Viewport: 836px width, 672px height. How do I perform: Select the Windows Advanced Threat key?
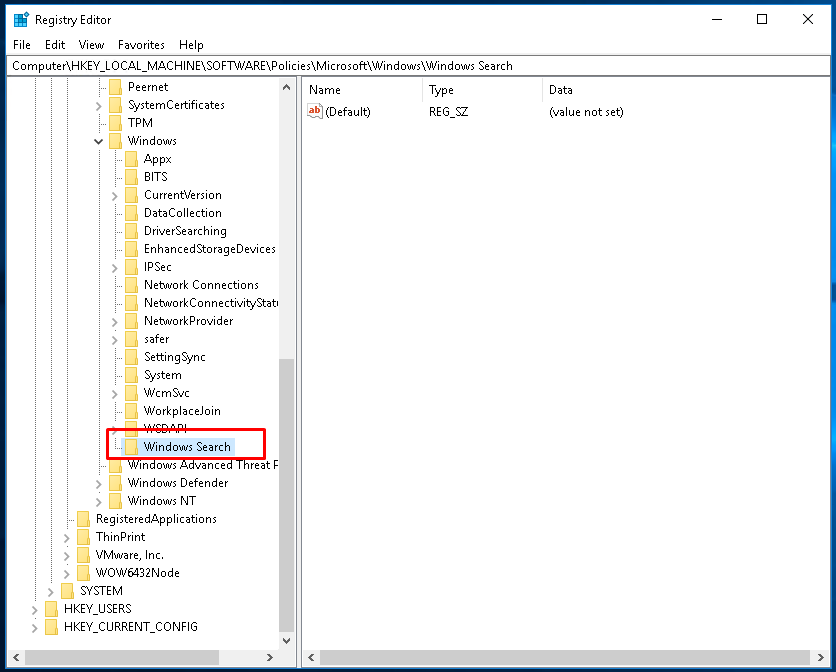(203, 465)
